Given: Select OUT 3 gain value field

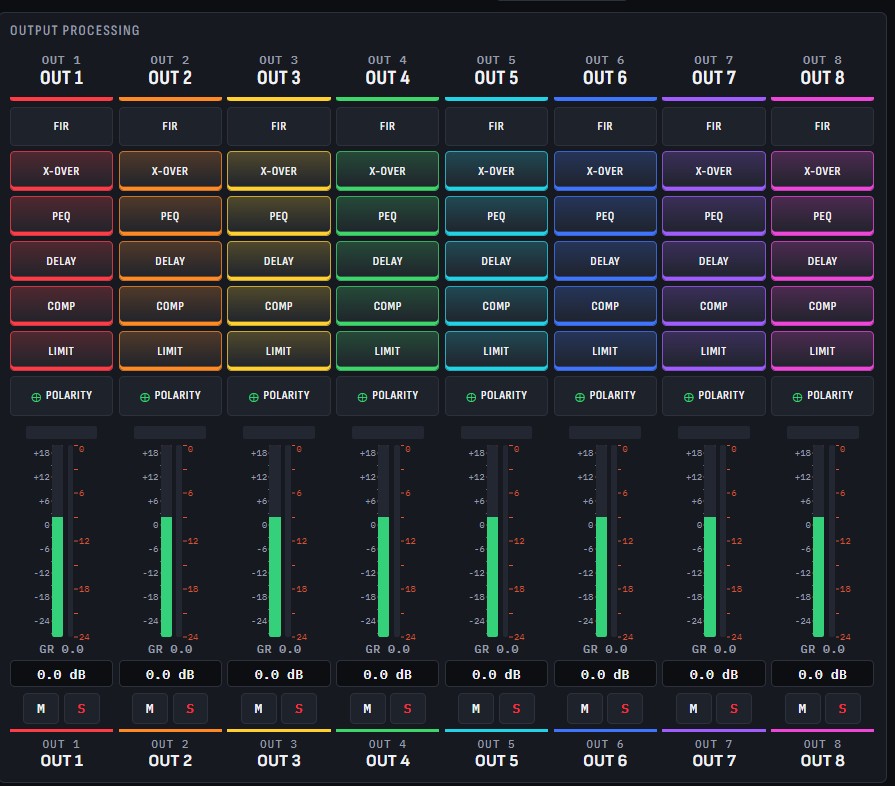Looking at the screenshot, I should [279, 674].
